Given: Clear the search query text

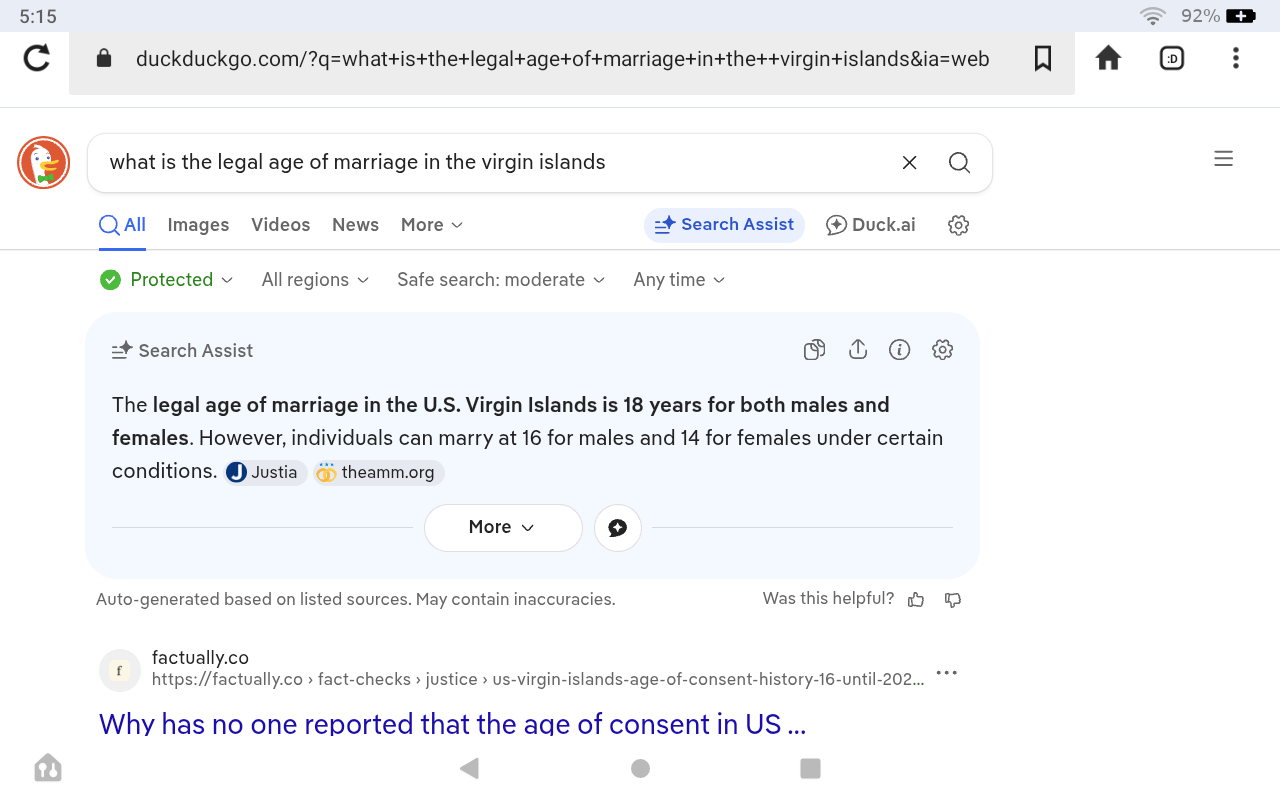Looking at the screenshot, I should point(909,163).
